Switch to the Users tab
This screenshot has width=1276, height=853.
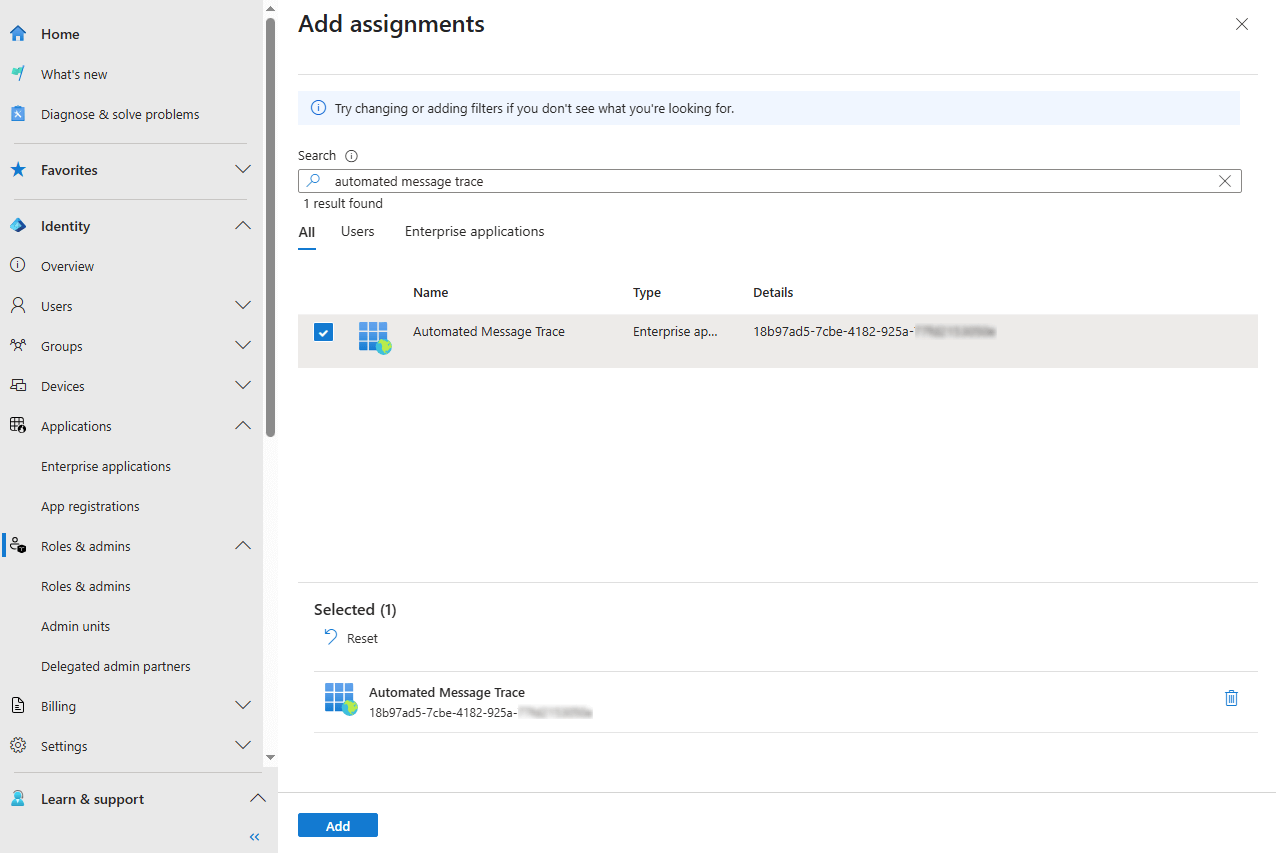pos(357,232)
